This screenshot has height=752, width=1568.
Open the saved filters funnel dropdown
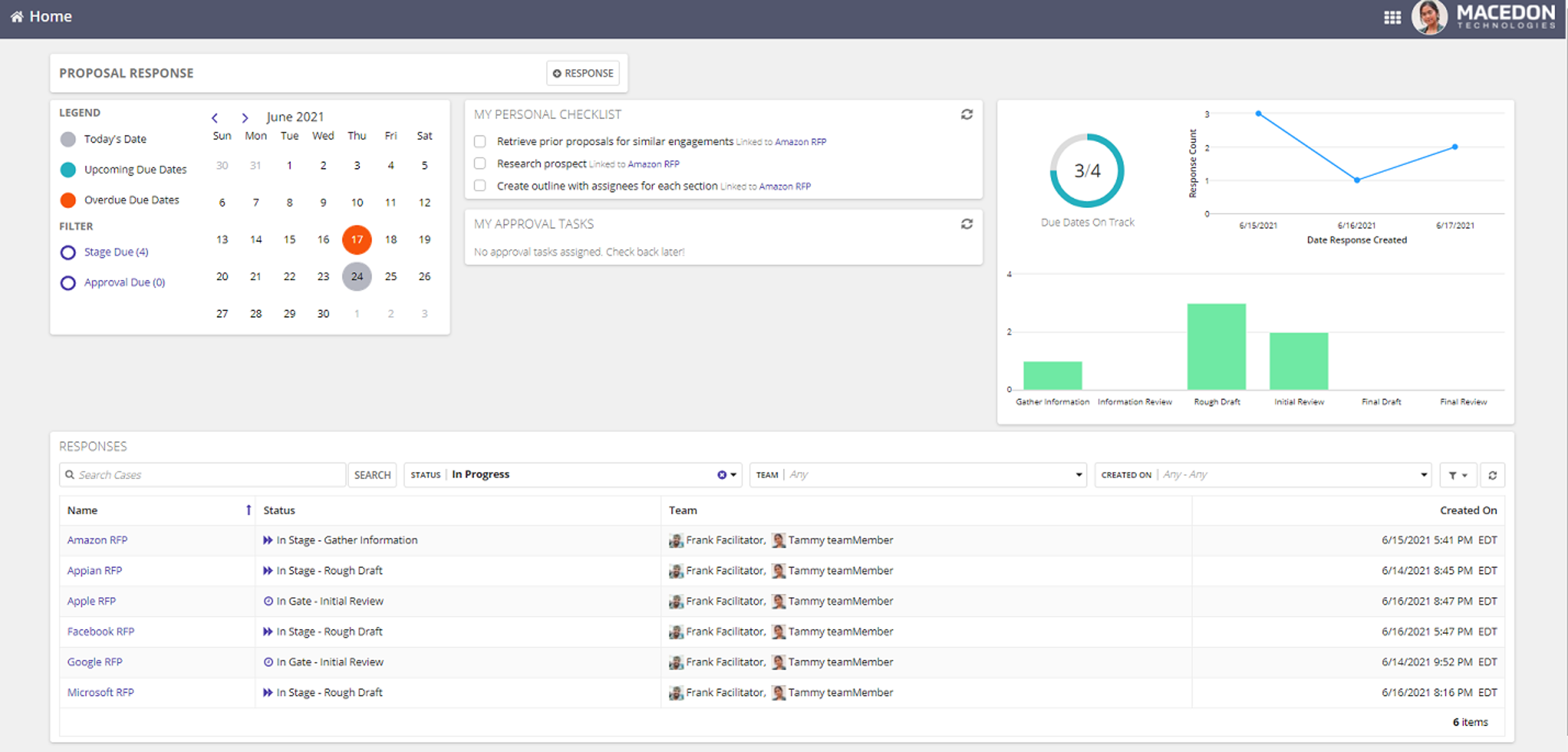(x=1458, y=475)
